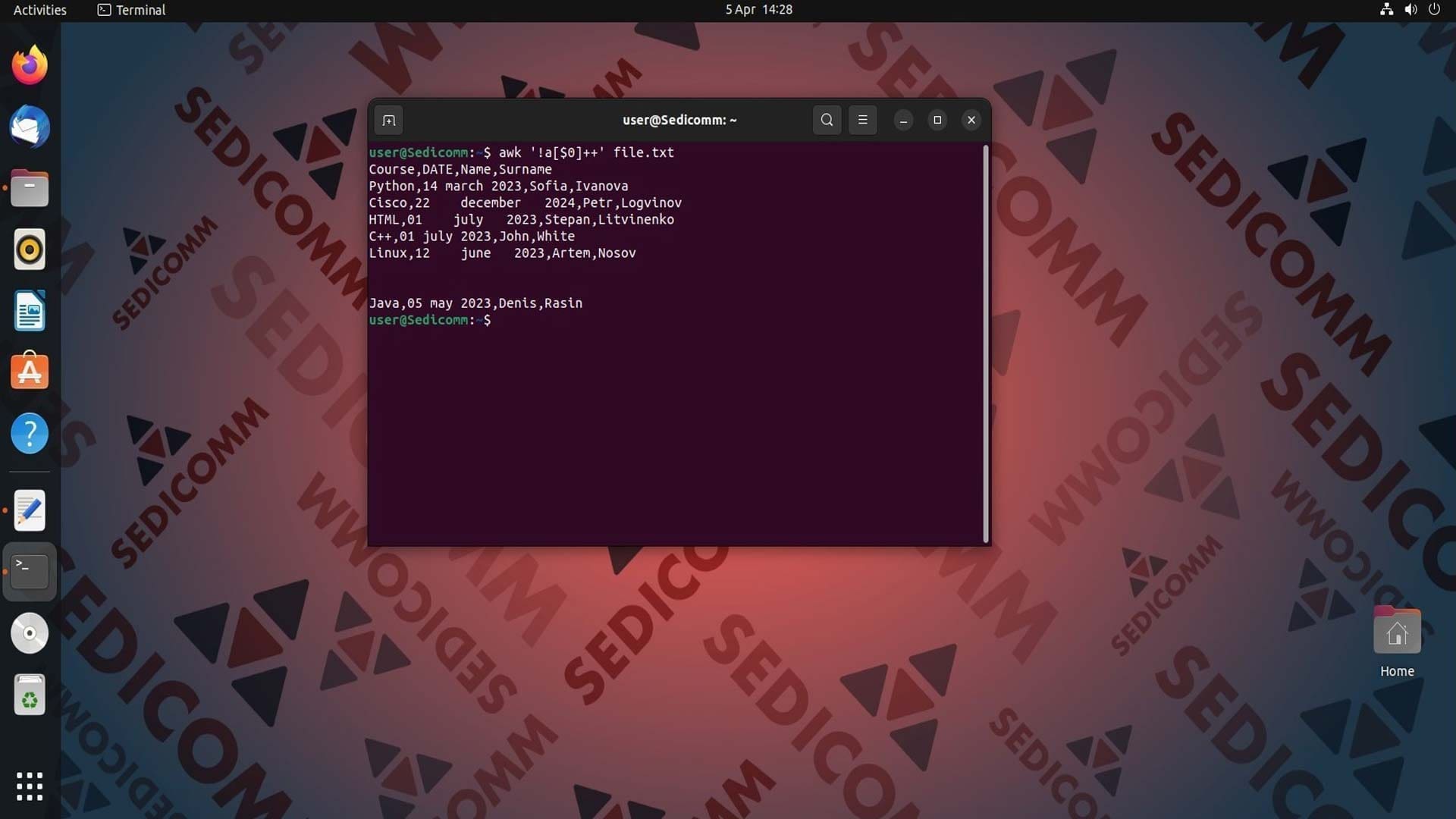This screenshot has height=819, width=1456.
Task: Open the Help question mark icon
Action: tap(30, 434)
